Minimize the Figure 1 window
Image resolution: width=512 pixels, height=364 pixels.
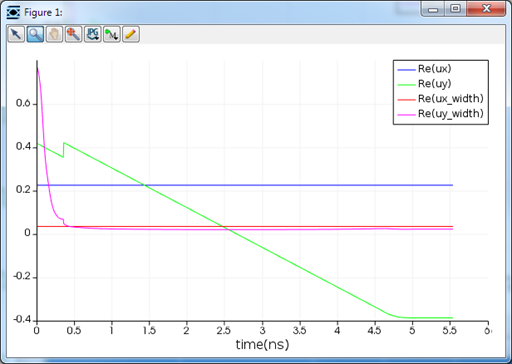coord(433,9)
